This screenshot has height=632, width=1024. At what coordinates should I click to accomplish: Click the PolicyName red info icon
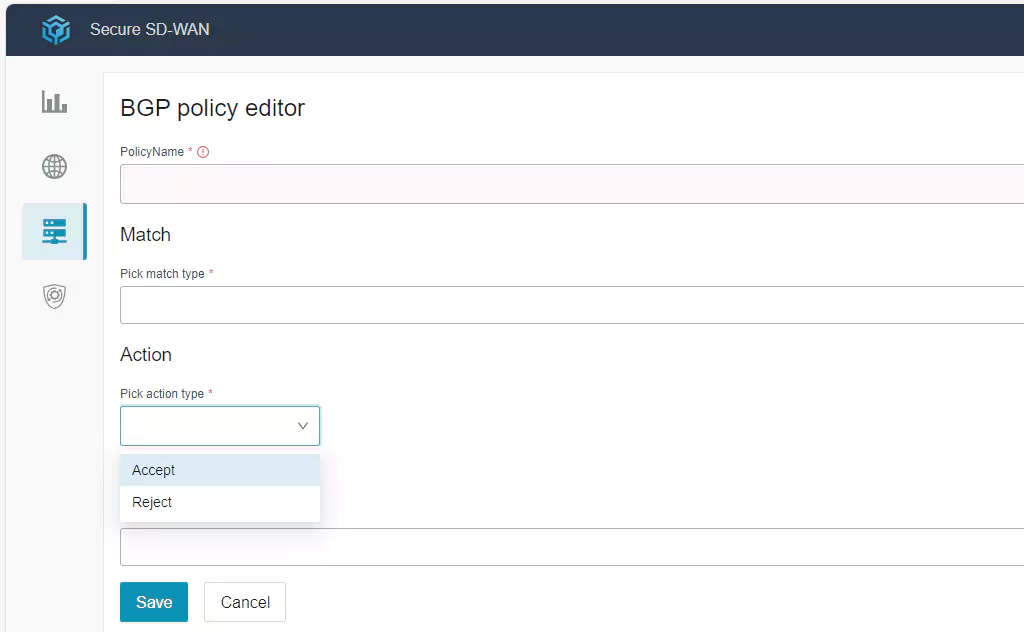[203, 152]
